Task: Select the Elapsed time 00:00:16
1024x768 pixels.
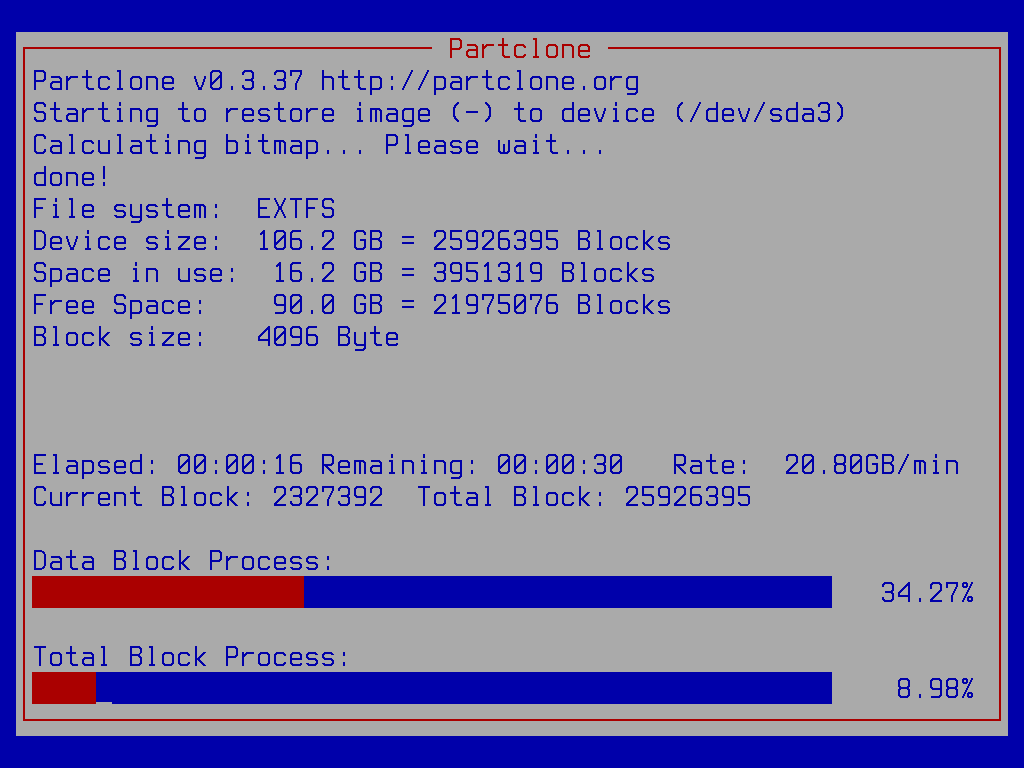Action: 240,465
